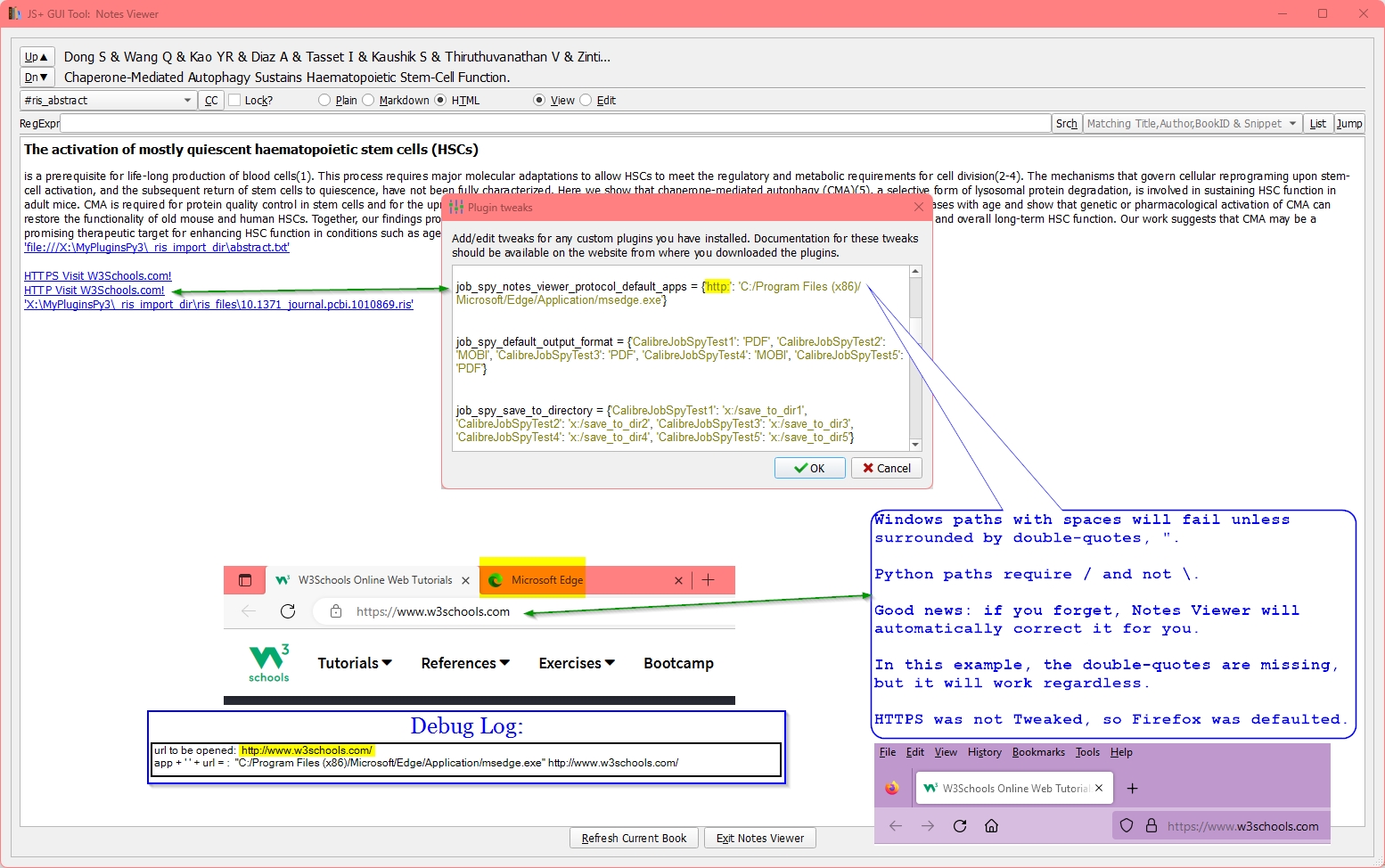Close the Microsoft Edge tab
The image size is (1385, 868).
pos(678,580)
